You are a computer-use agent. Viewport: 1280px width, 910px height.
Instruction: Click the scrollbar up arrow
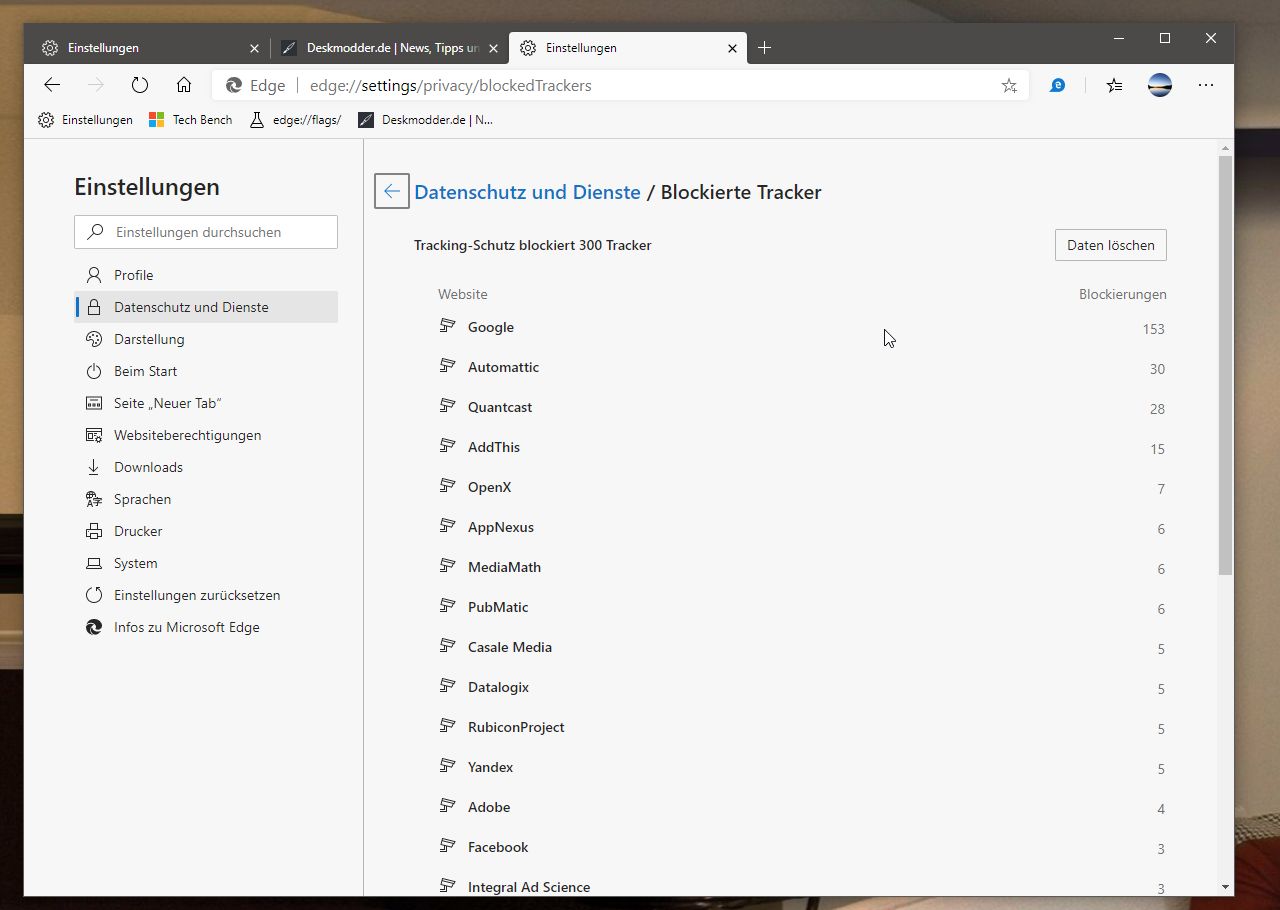pyautogui.click(x=1225, y=148)
